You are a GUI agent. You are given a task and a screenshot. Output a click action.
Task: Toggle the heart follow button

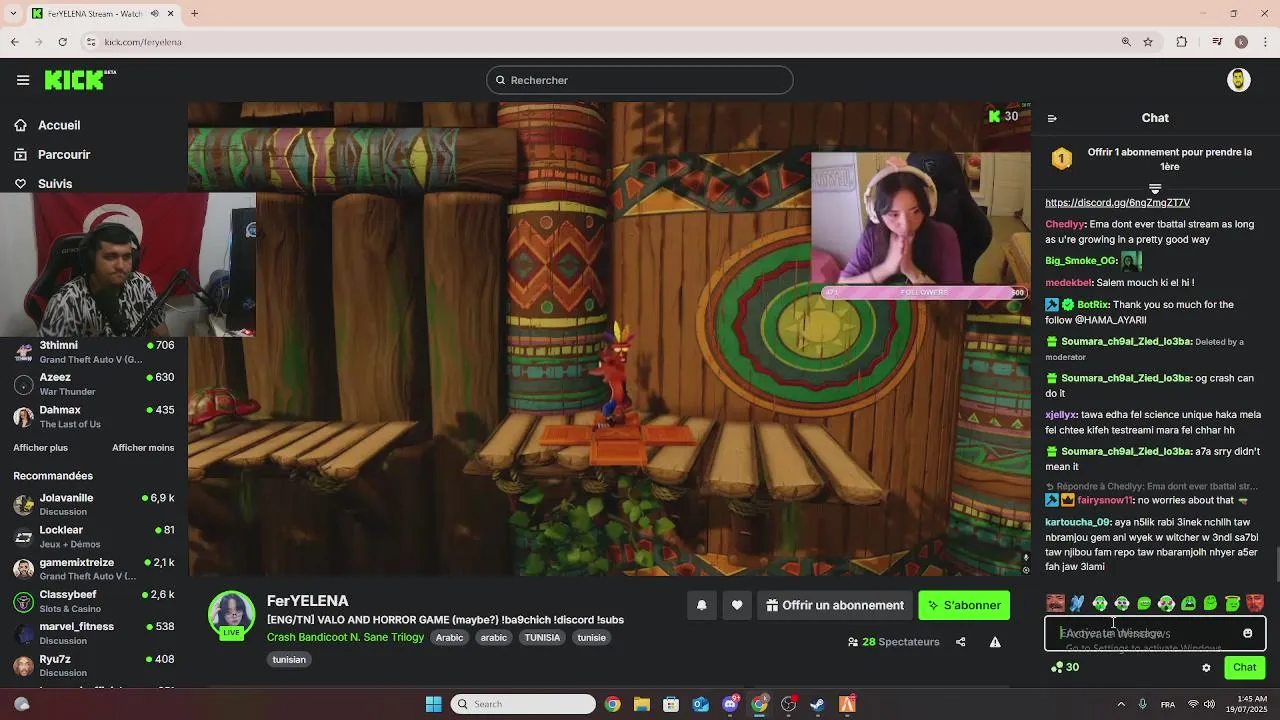click(x=737, y=605)
